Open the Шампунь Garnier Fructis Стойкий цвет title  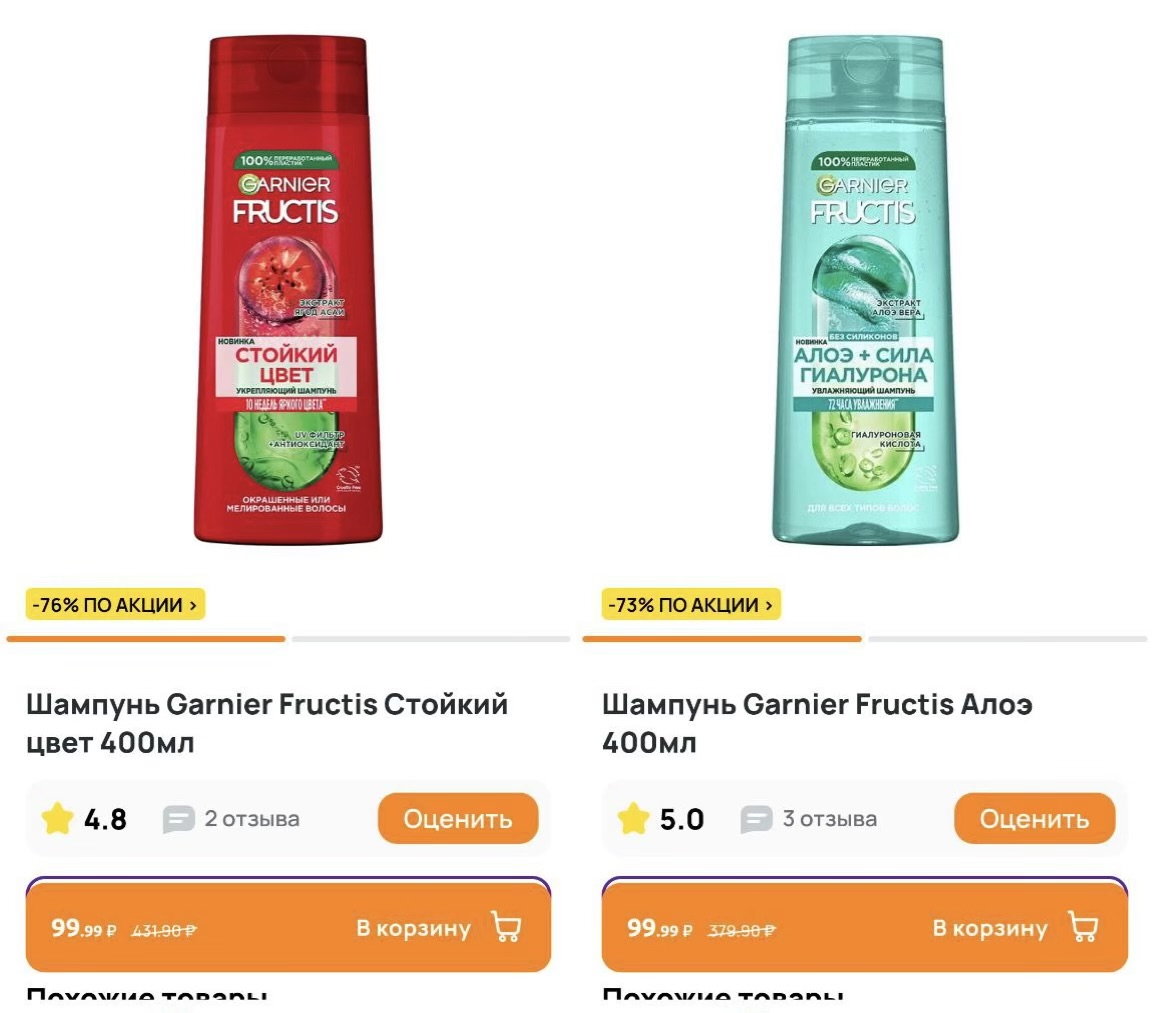tap(267, 723)
